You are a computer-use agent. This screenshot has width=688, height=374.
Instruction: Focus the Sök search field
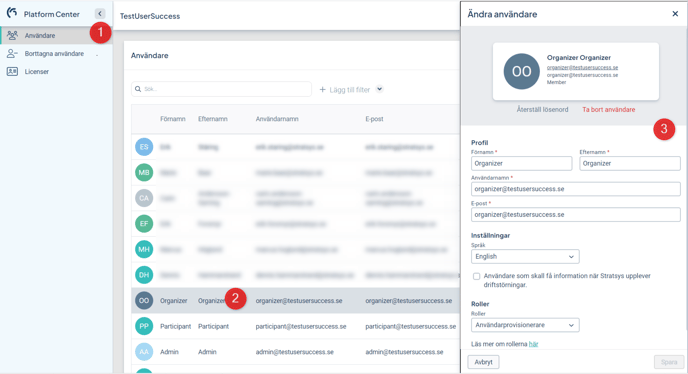coord(222,89)
